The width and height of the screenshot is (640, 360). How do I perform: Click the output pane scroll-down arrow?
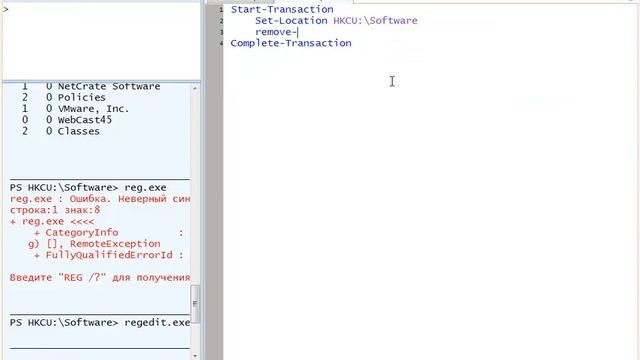(195, 356)
